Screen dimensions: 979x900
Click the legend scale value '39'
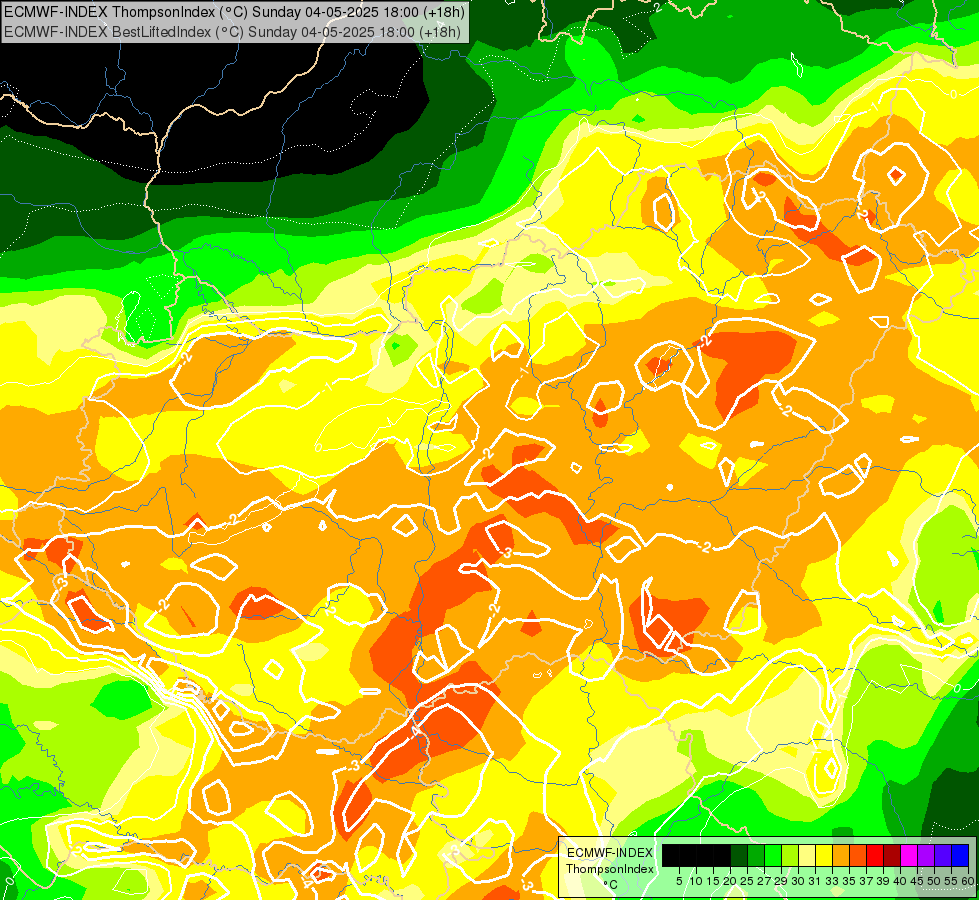(883, 881)
